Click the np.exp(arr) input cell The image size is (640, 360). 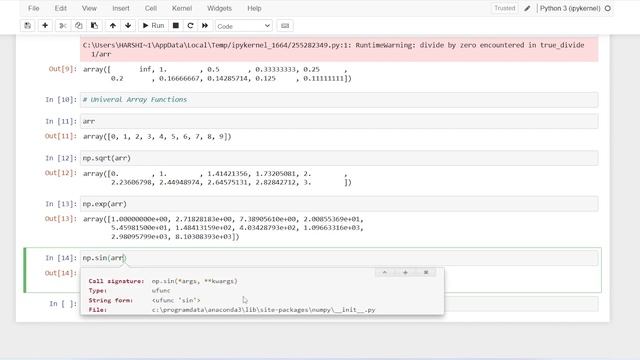pos(339,204)
